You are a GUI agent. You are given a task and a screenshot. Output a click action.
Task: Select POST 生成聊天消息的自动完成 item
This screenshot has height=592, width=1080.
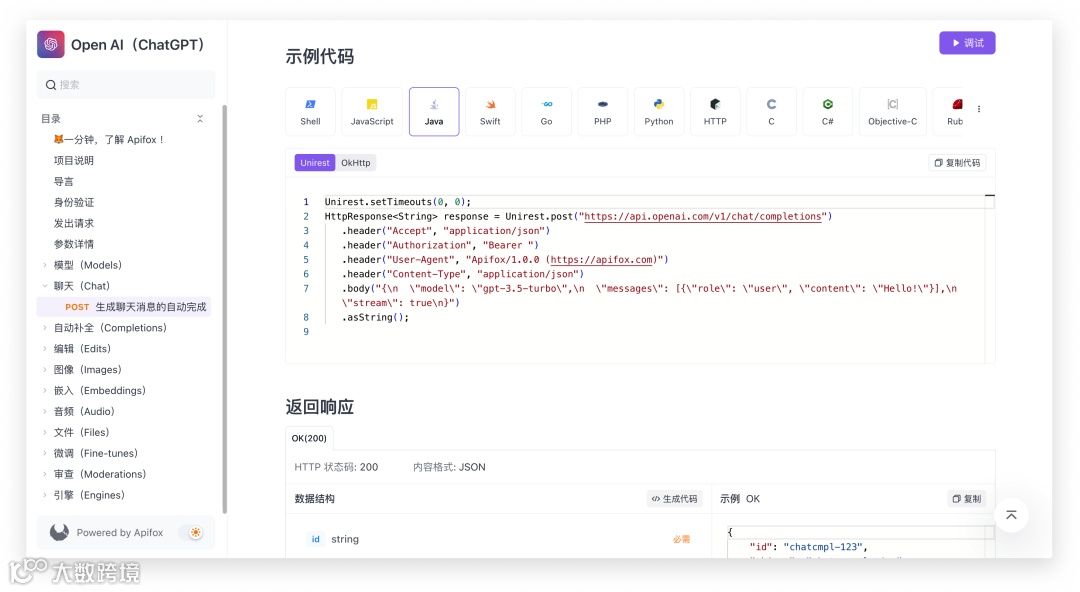tap(124, 307)
